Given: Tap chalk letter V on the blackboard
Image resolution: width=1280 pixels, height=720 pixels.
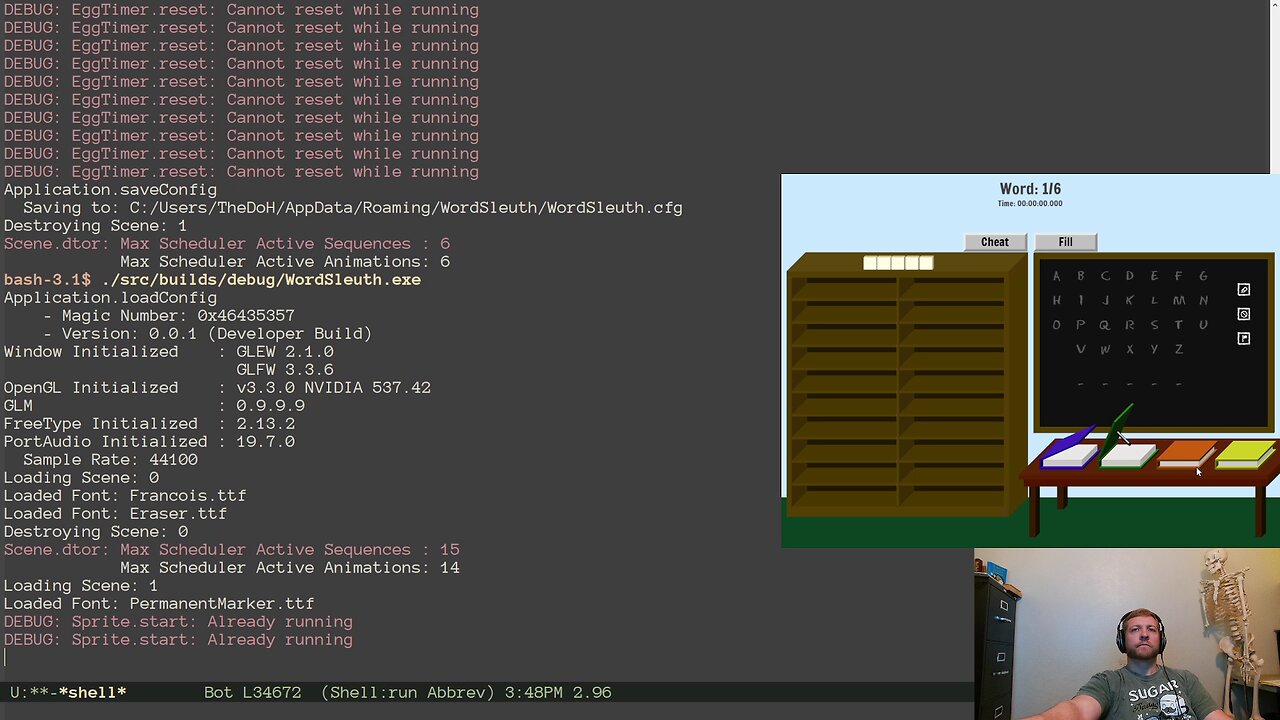Looking at the screenshot, I should coord(1081,349).
